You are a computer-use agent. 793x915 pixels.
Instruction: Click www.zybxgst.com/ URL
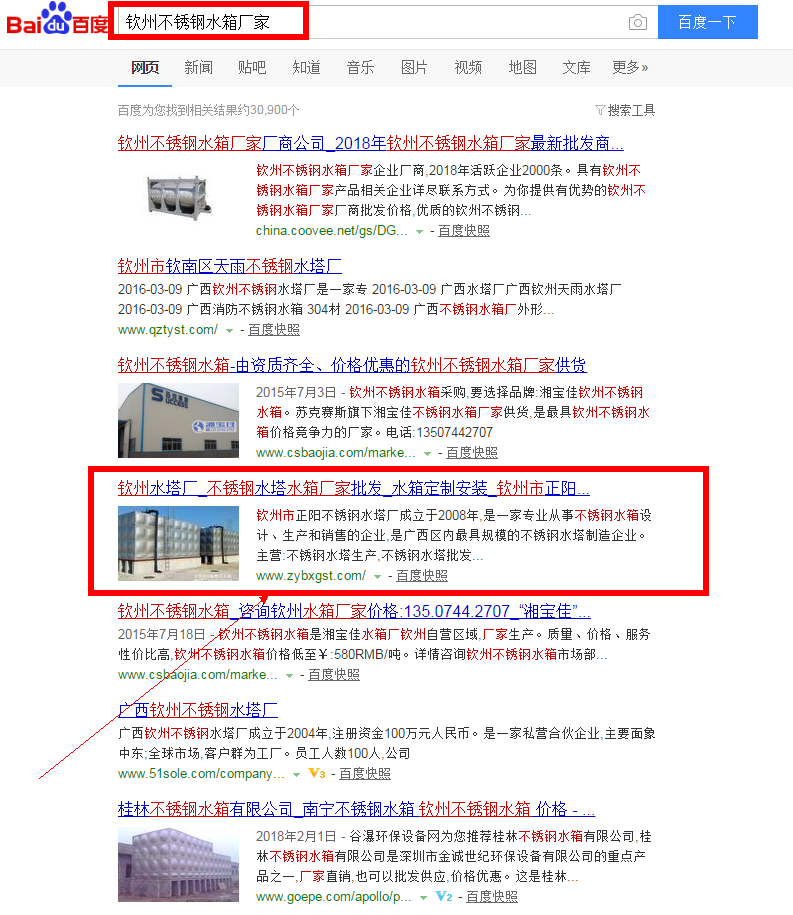pyautogui.click(x=310, y=575)
